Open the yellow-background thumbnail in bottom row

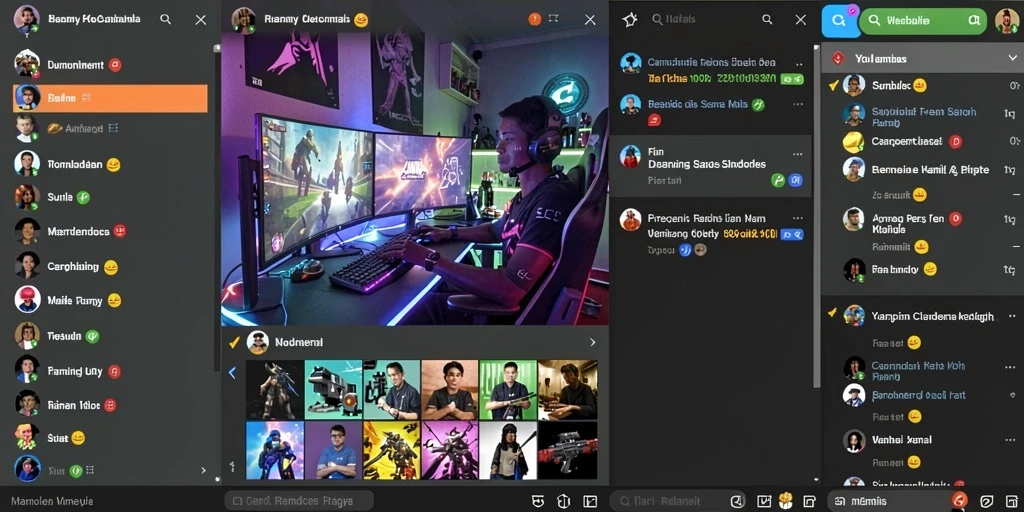tap(392, 451)
